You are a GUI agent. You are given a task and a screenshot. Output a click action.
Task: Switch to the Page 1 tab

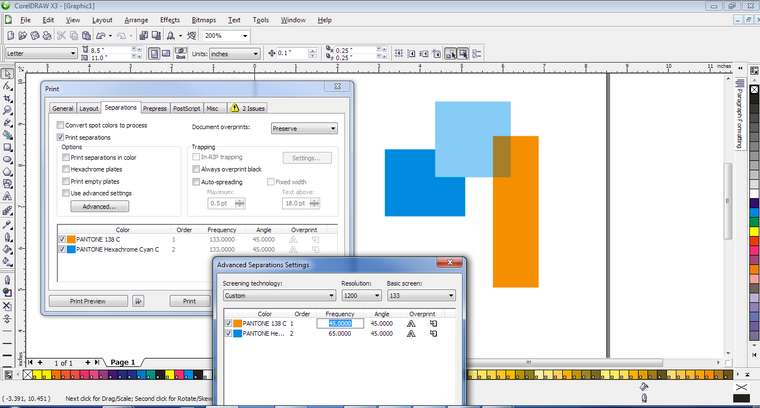(123, 362)
